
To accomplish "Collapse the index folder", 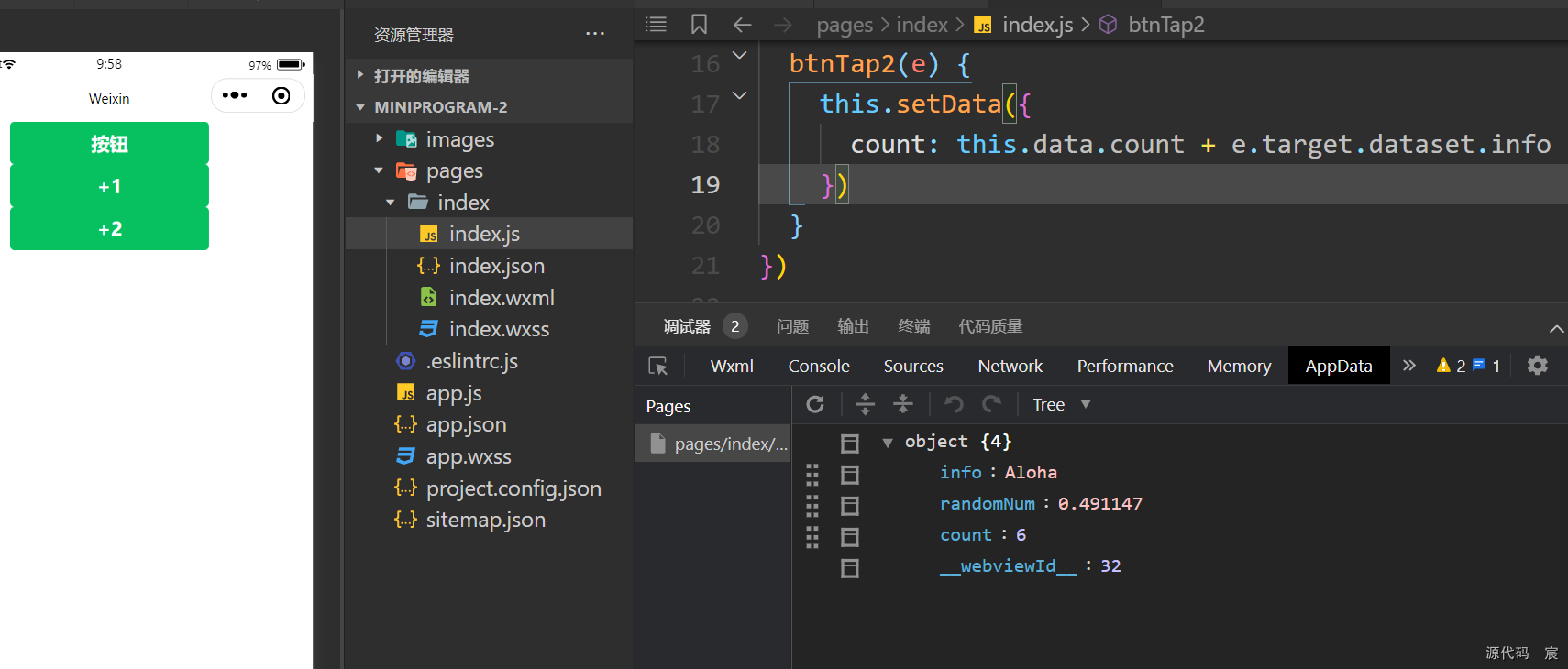I will 391,203.
